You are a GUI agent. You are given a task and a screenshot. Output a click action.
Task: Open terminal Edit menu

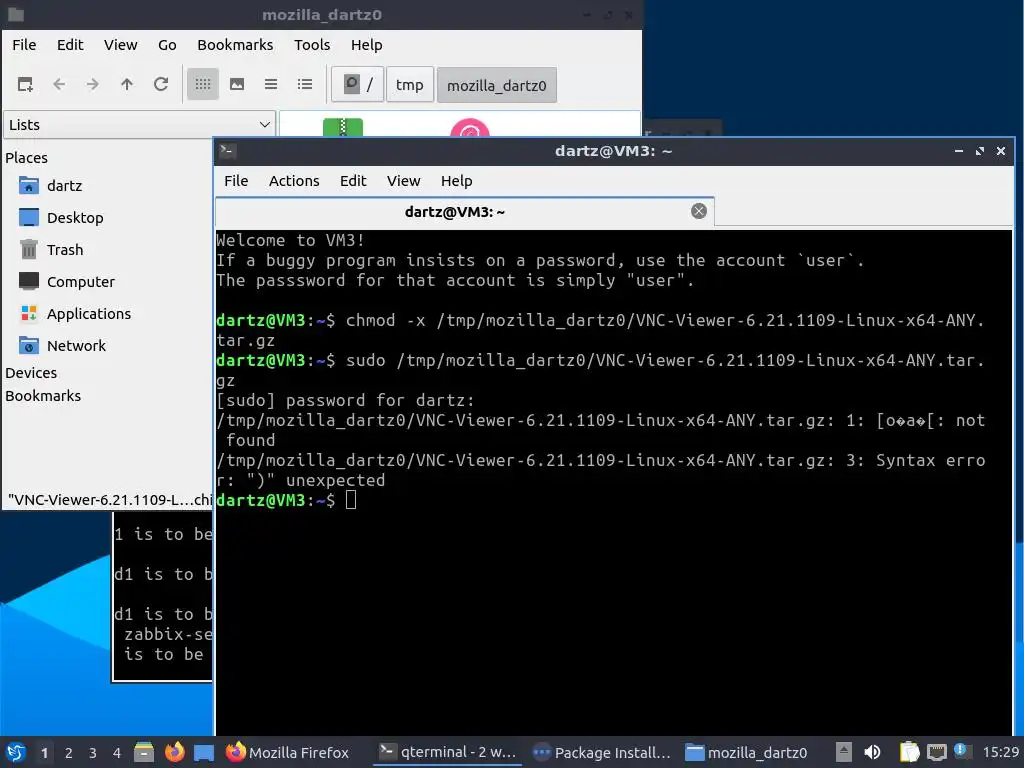(353, 181)
